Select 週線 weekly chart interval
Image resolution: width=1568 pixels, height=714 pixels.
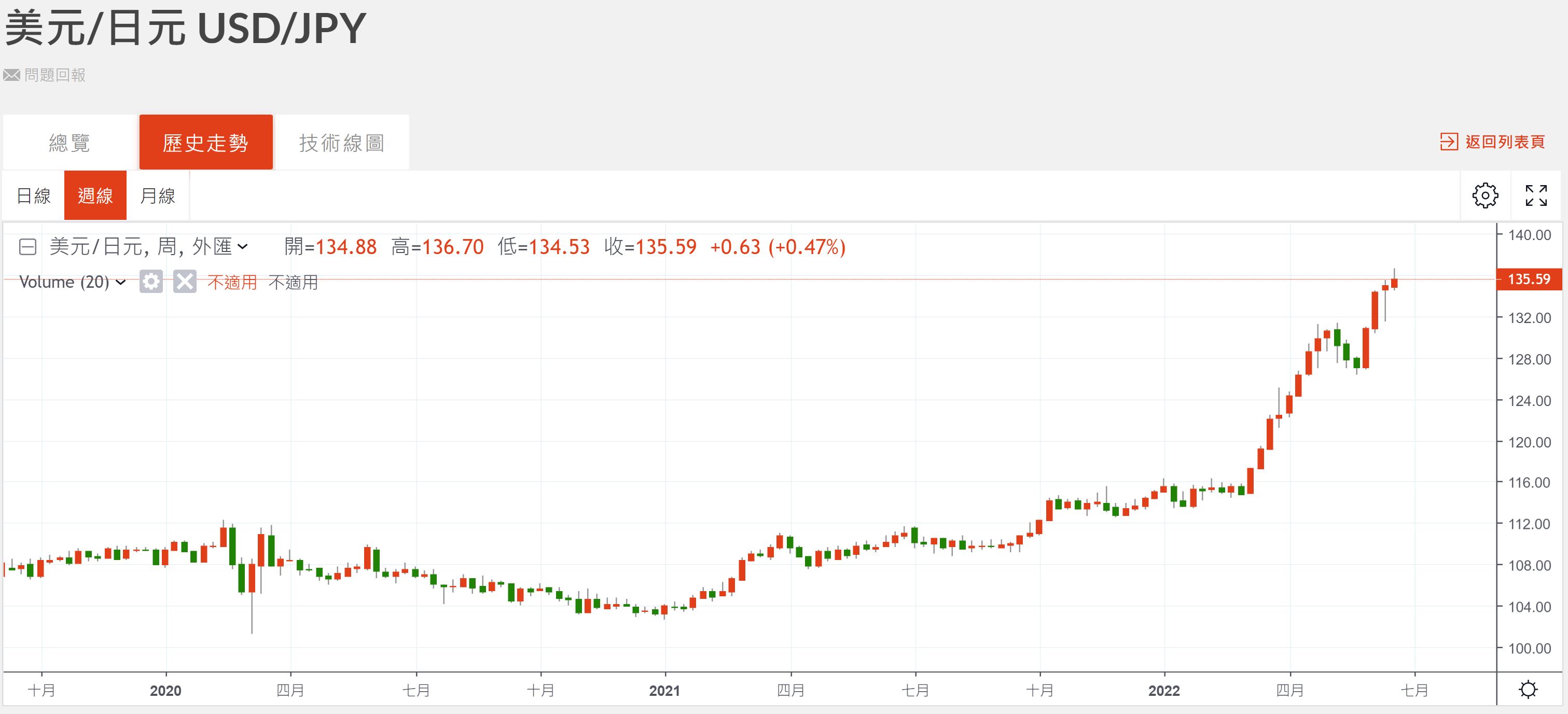point(95,195)
